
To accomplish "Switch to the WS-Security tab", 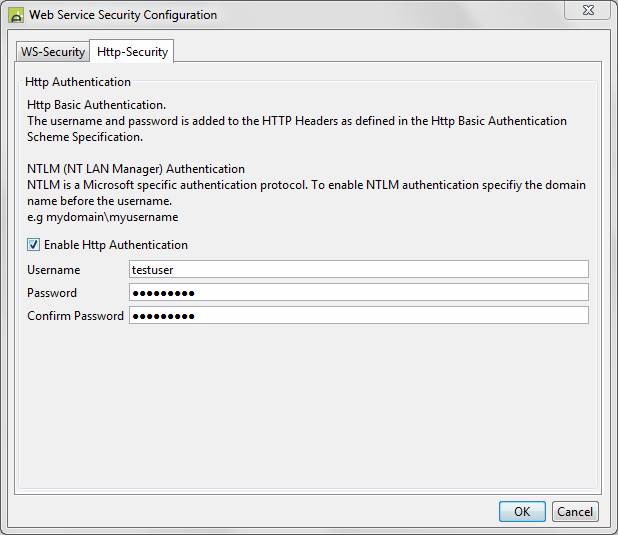I will tap(53, 52).
